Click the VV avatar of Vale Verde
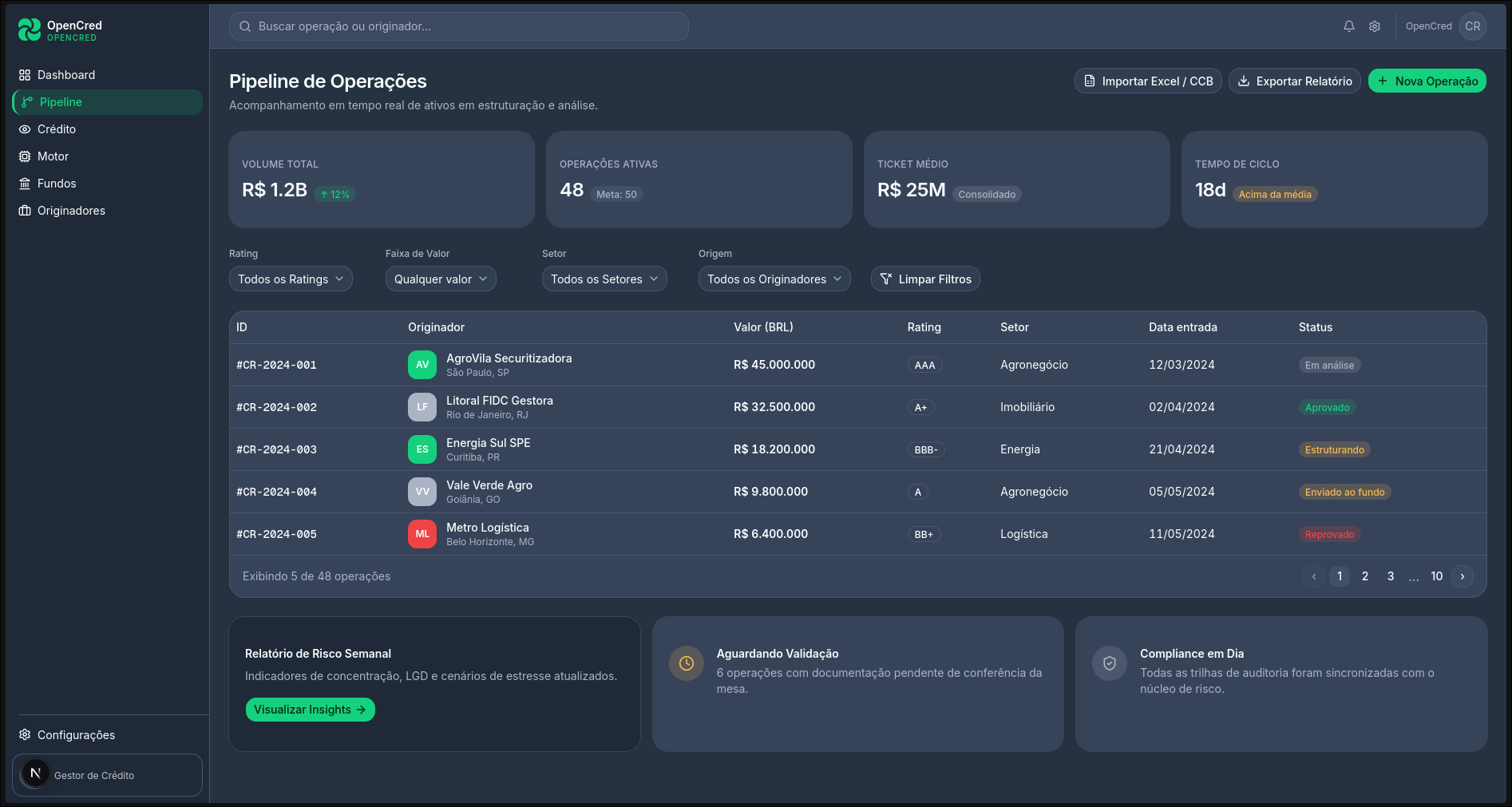This screenshot has height=807, width=1512. coord(422,492)
